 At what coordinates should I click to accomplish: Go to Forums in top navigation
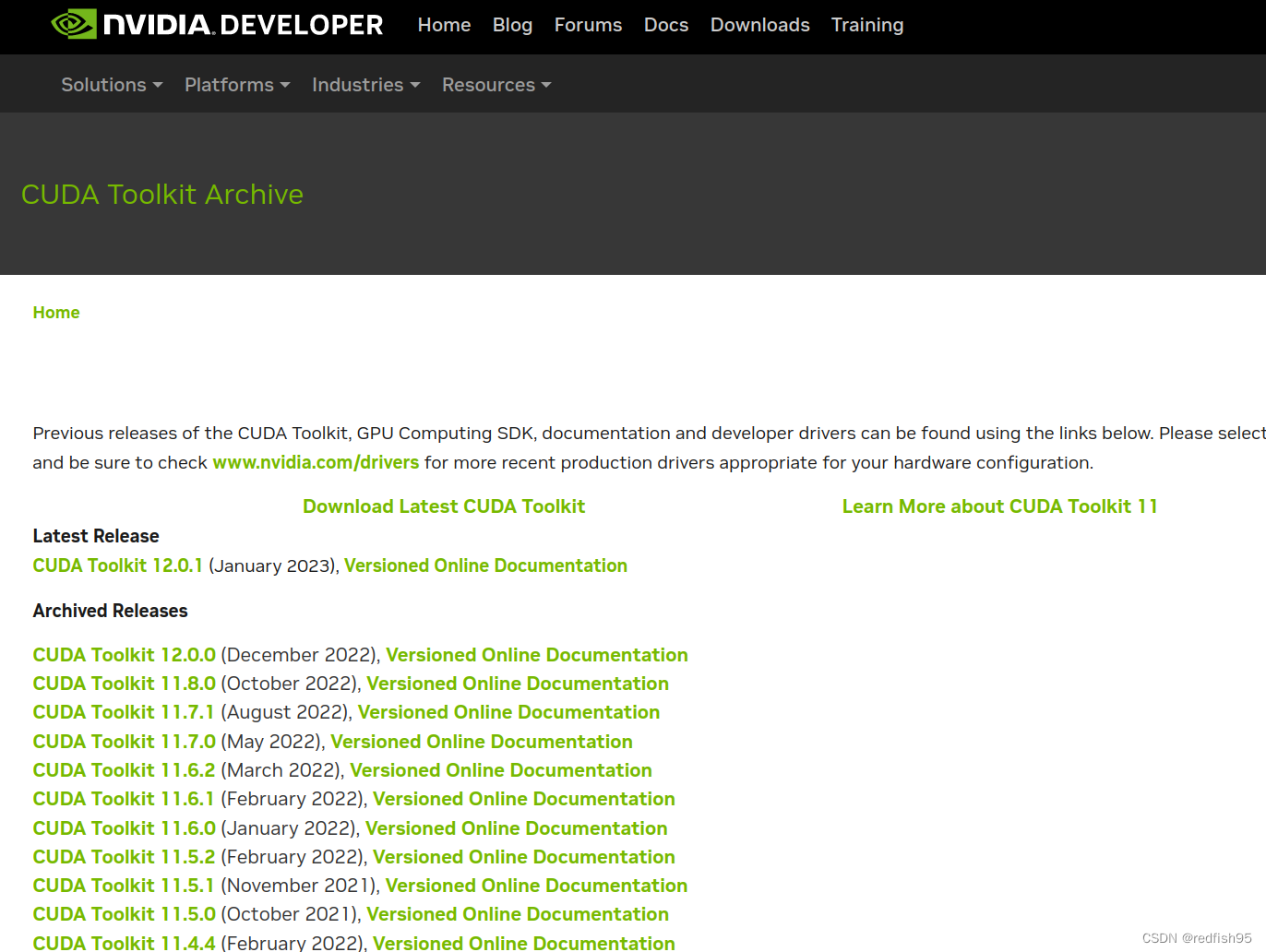pyautogui.click(x=588, y=25)
